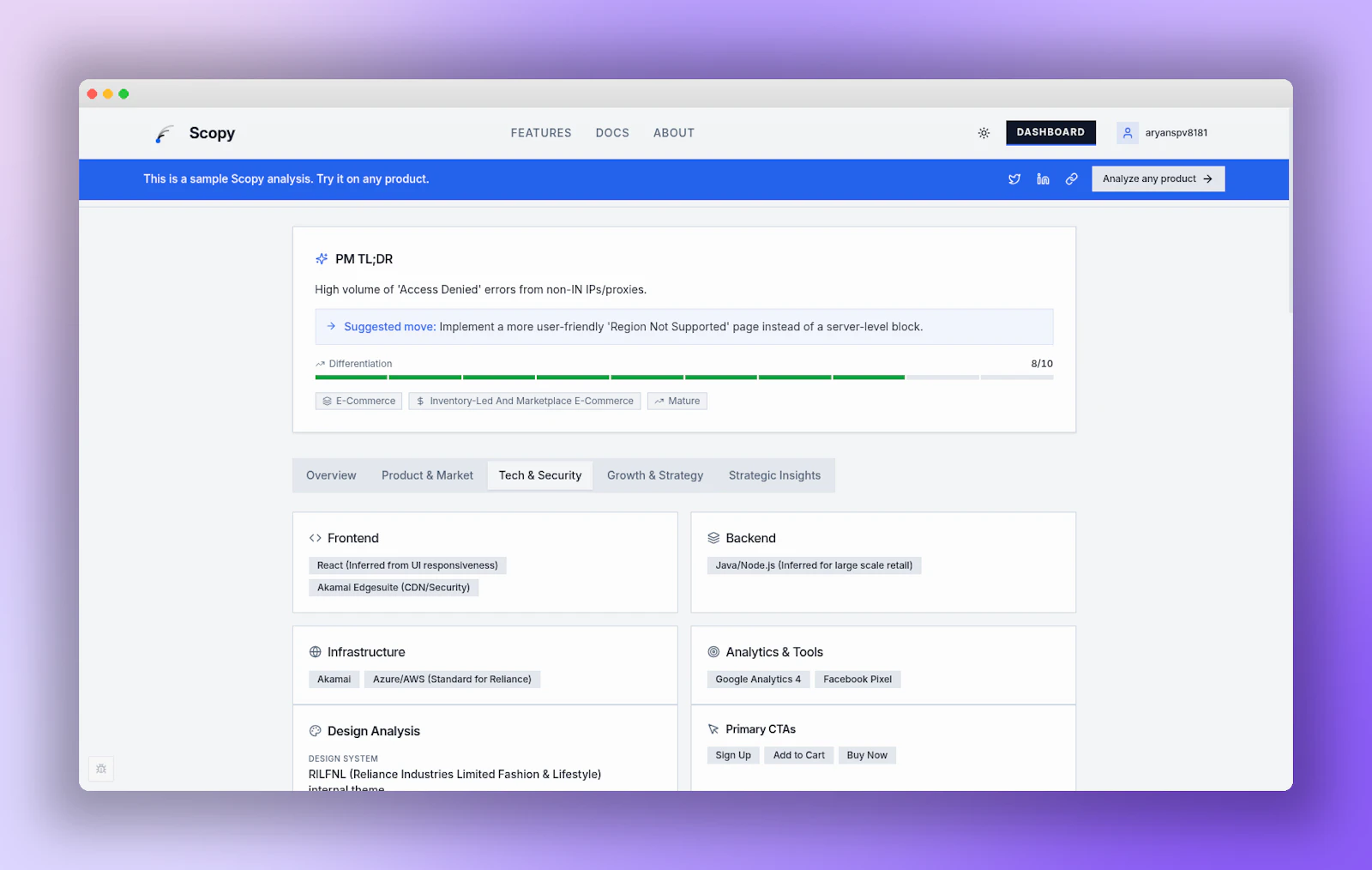Share analysis on LinkedIn

point(1043,179)
